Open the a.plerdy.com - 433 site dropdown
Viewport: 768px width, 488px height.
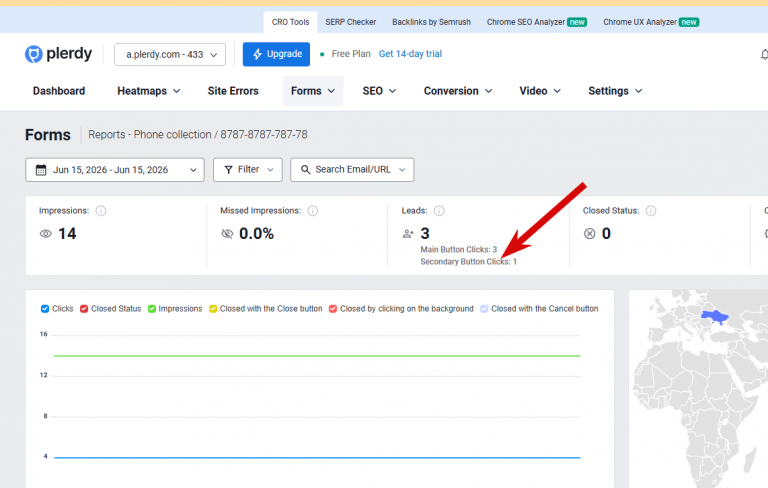170,54
